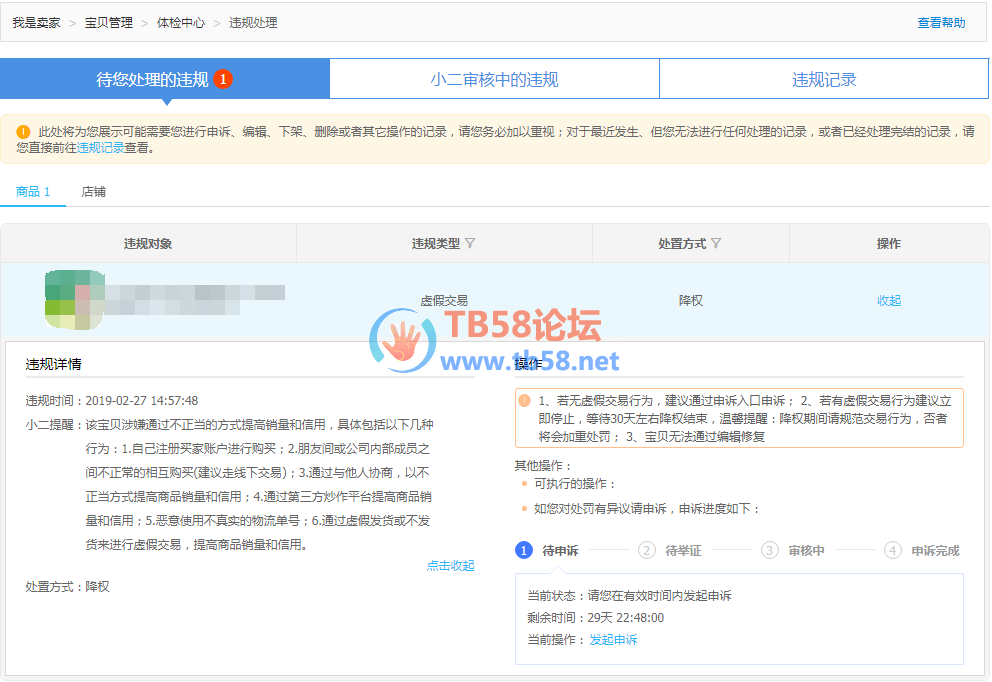Go to 体检中心 in the breadcrumb
Viewport: 992px width, 682px height.
click(181, 23)
